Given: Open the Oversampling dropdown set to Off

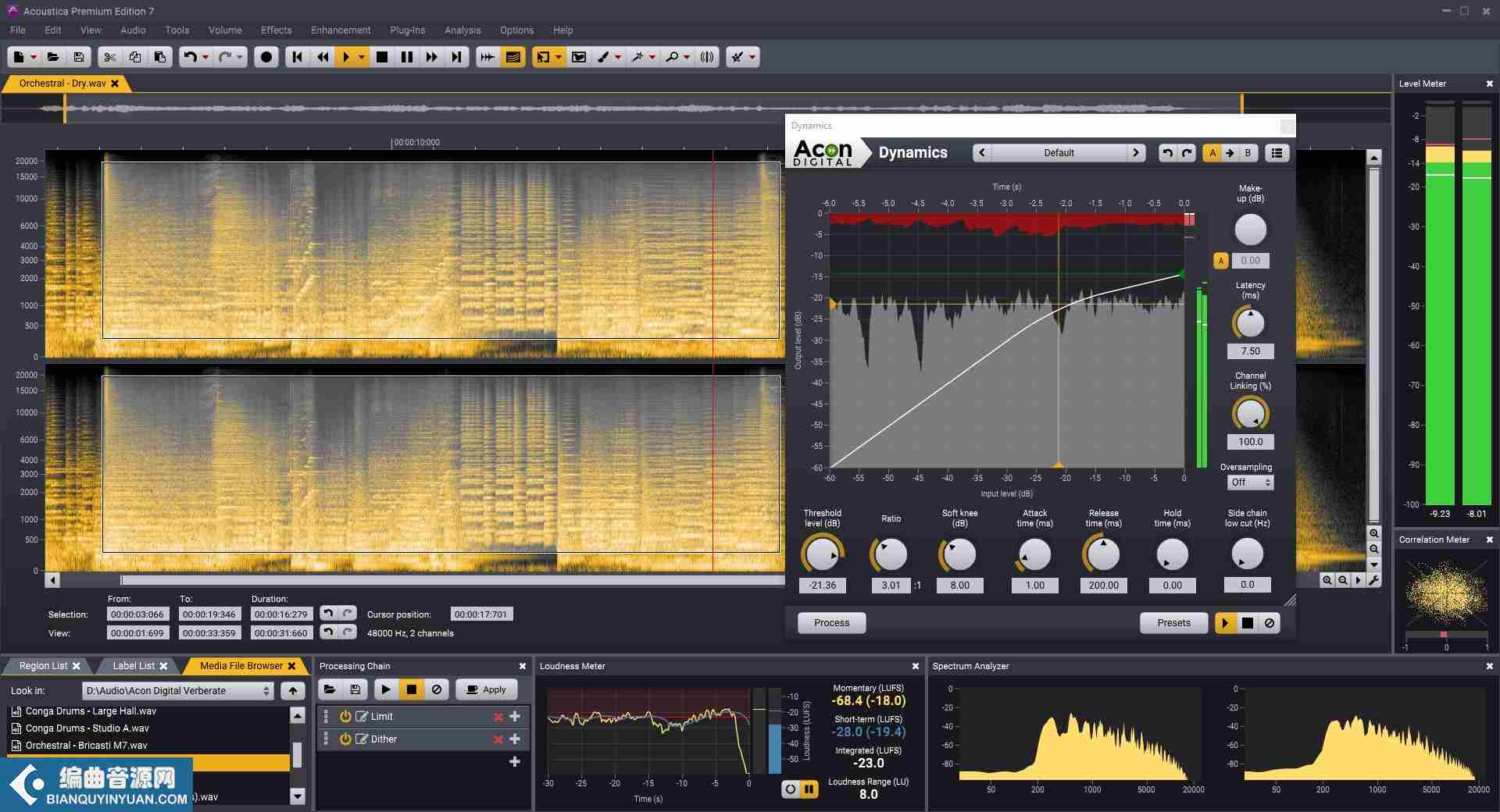Looking at the screenshot, I should (x=1250, y=483).
